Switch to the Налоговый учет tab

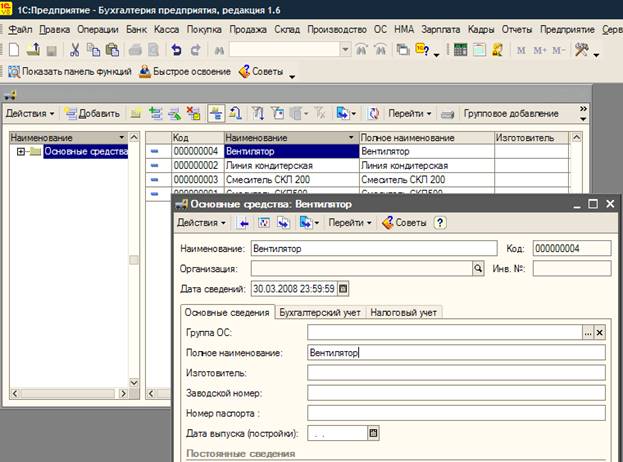click(x=403, y=313)
